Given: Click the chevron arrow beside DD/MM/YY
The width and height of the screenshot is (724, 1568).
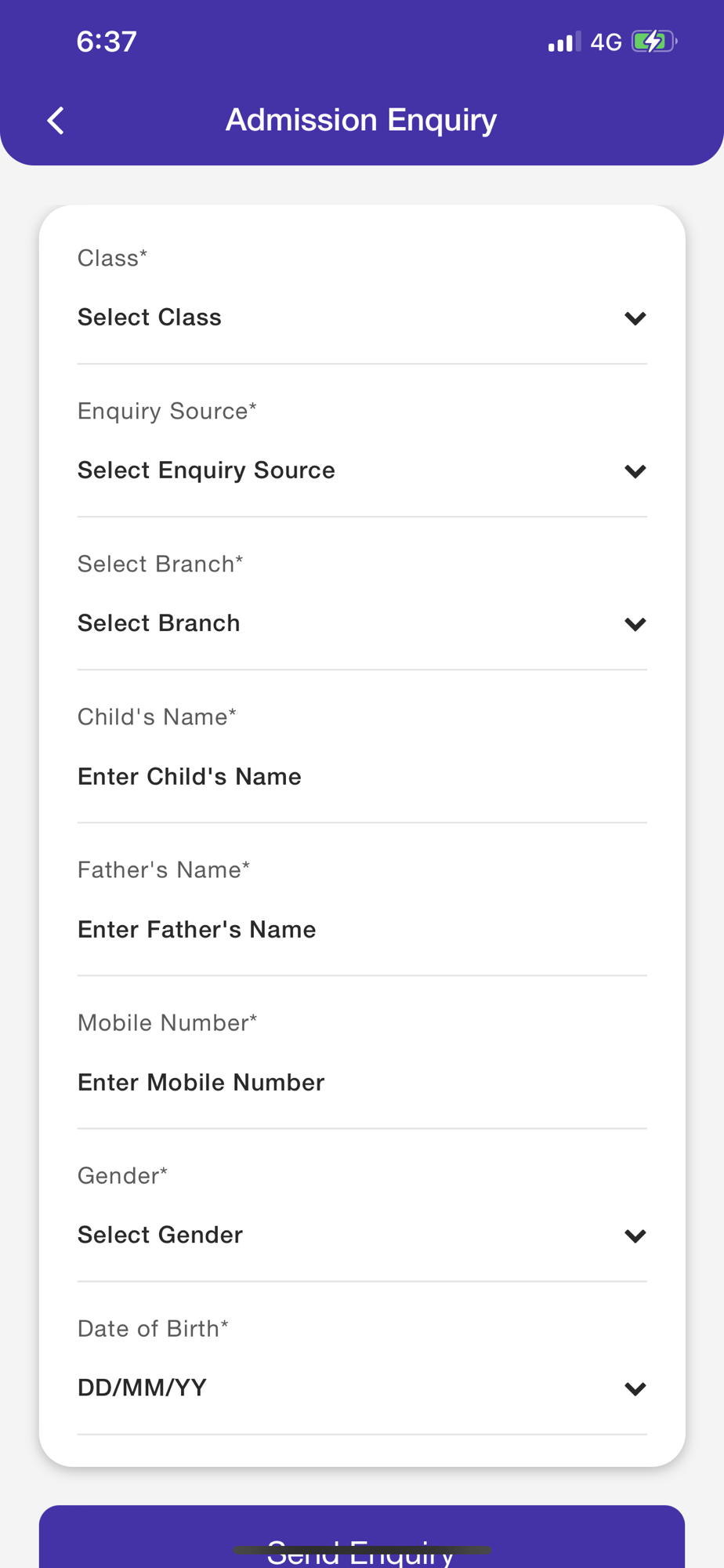Looking at the screenshot, I should tap(635, 1389).
